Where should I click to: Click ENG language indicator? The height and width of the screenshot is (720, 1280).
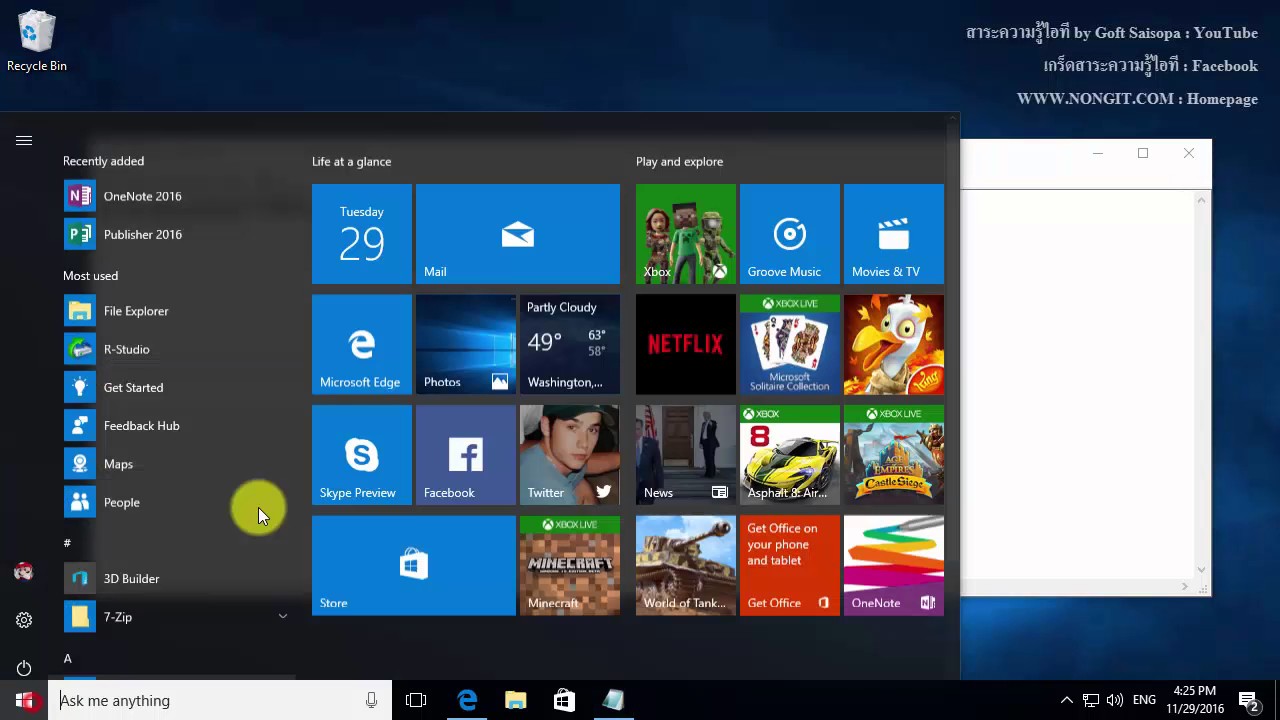tap(1144, 700)
